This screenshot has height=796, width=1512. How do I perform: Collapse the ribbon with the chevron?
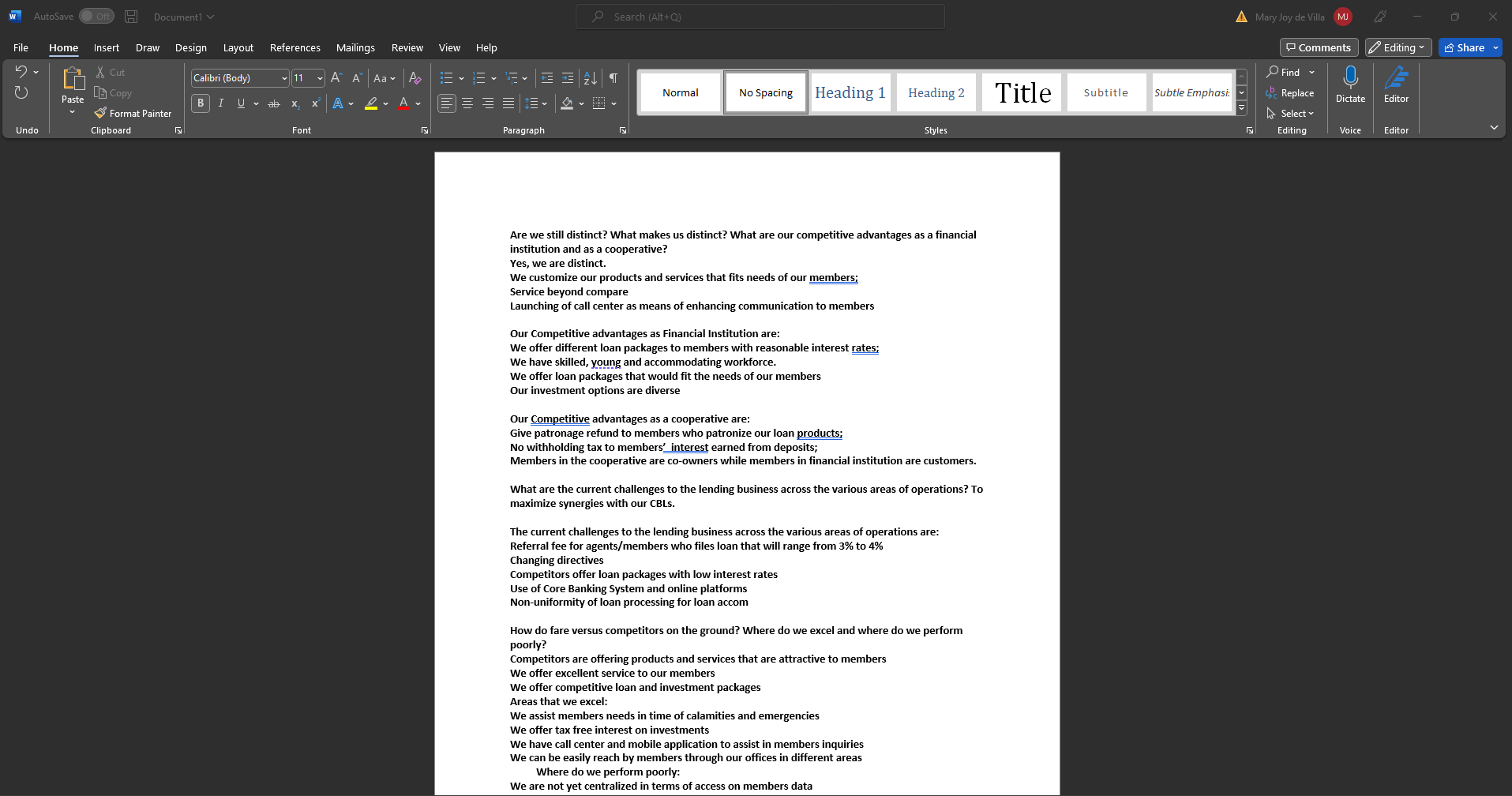point(1494,127)
